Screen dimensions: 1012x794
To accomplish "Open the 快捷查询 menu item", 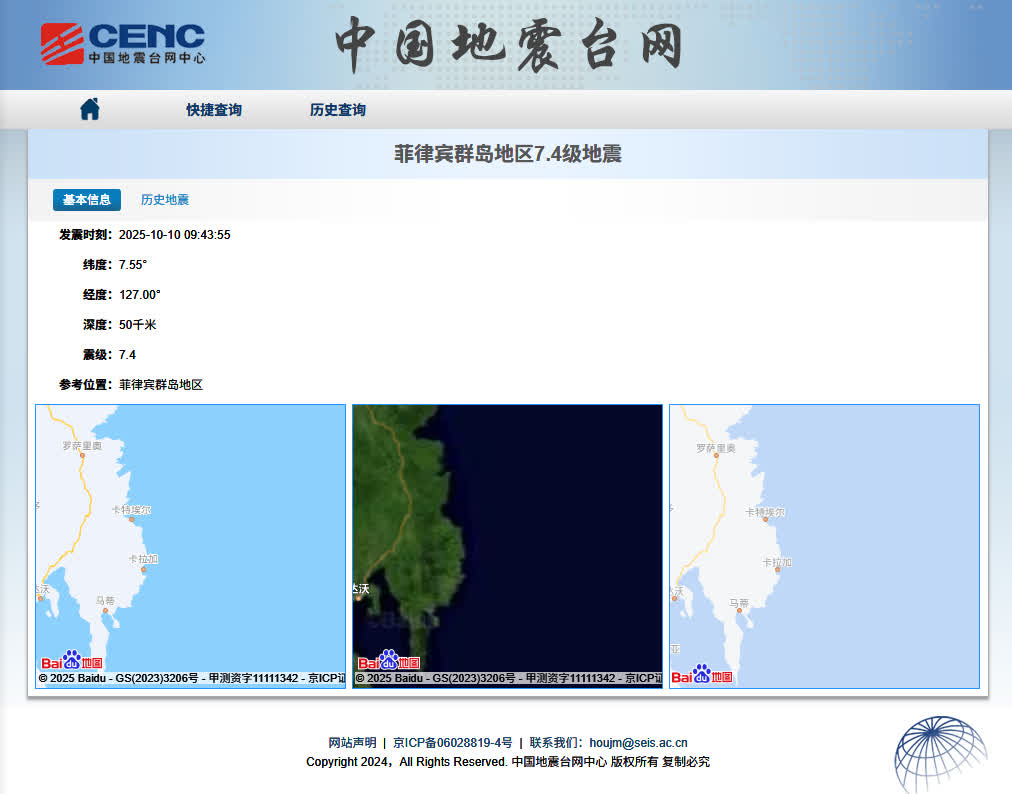I will 214,110.
